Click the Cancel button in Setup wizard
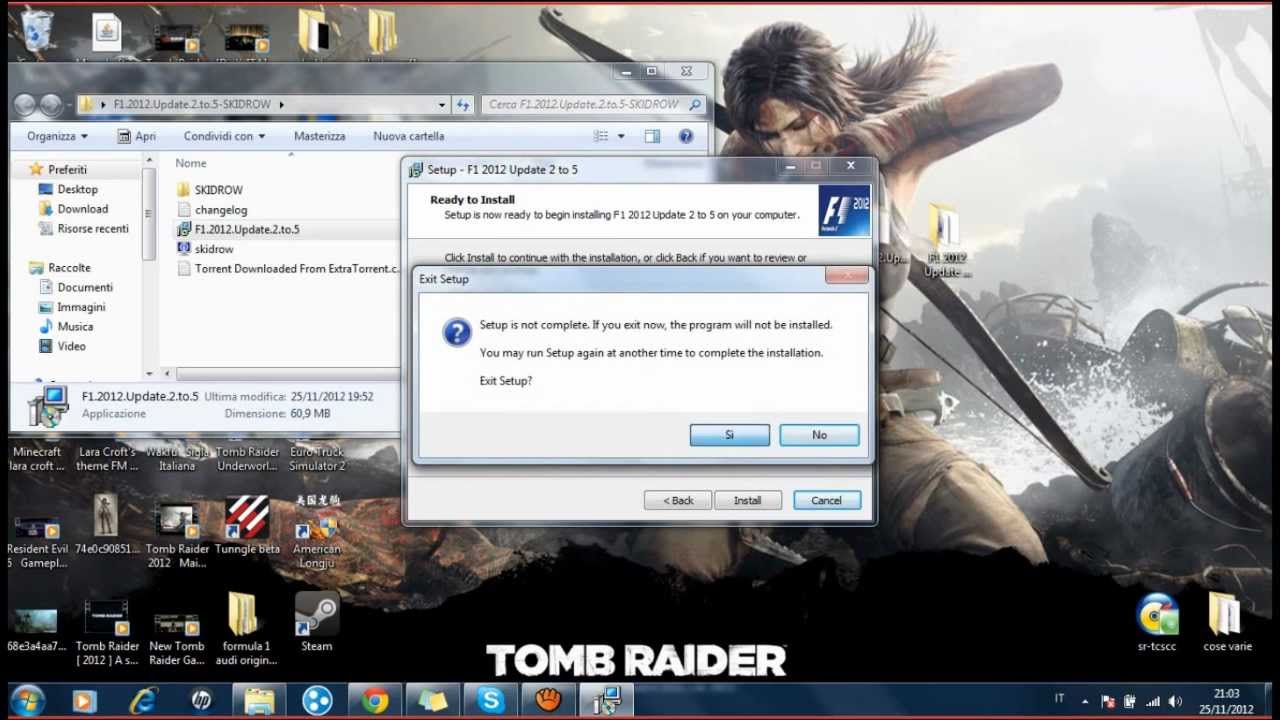Image resolution: width=1280 pixels, height=720 pixels. pyautogui.click(x=826, y=501)
